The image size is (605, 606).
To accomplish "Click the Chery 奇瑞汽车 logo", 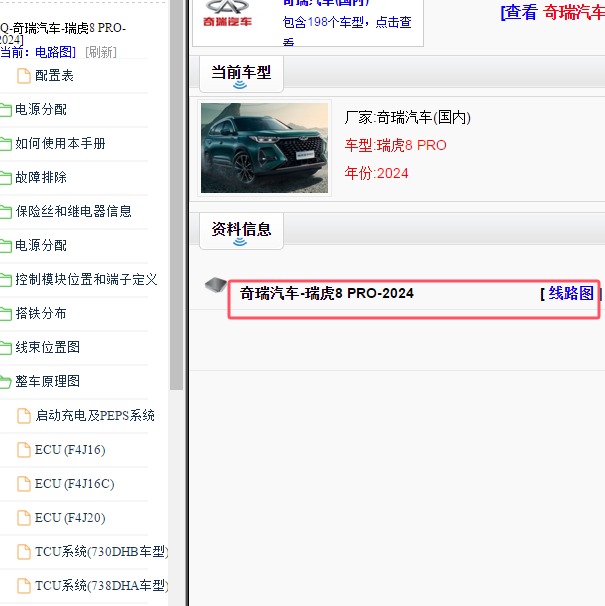I will (x=227, y=14).
